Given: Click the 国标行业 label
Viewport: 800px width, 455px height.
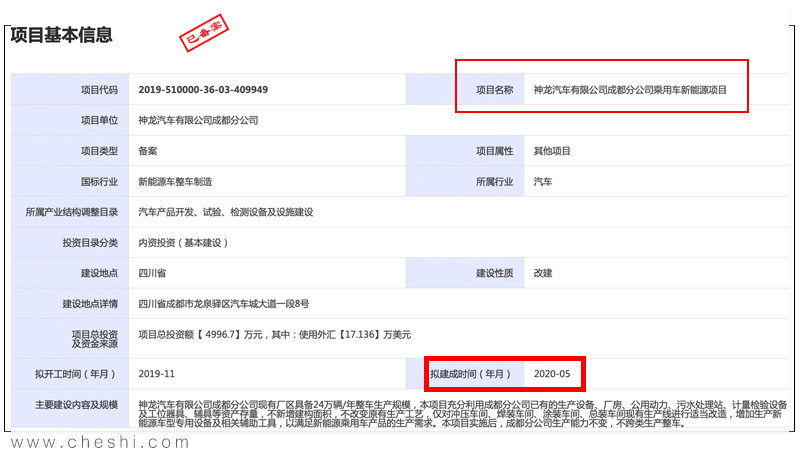Looking at the screenshot, I should (99, 182).
